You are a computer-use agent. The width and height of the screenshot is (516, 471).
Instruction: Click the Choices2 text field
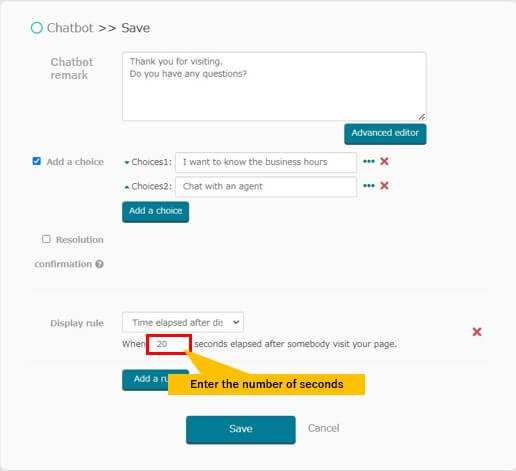(x=266, y=187)
